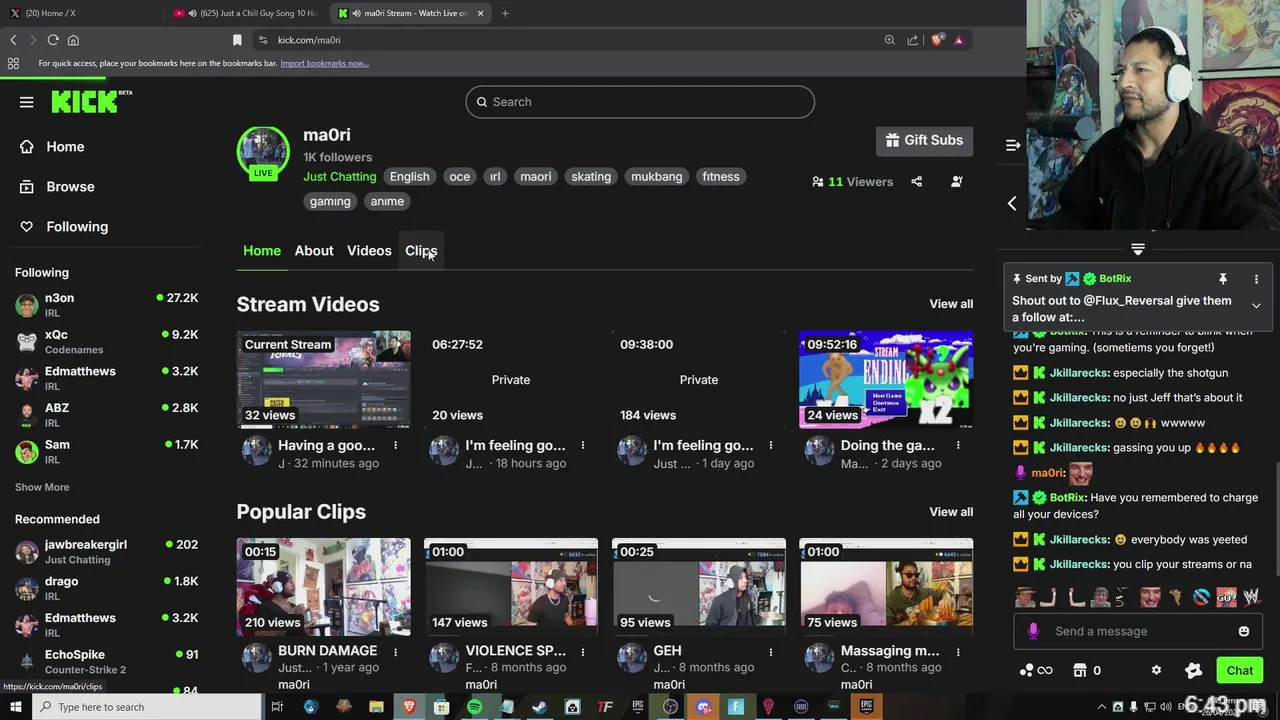Click Show More under Following
This screenshot has height=720, width=1280.
tap(42, 487)
